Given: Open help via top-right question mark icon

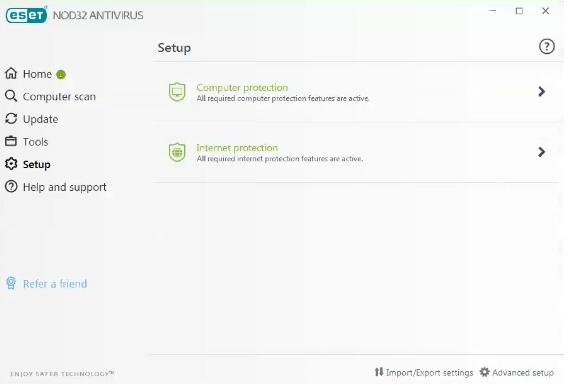Looking at the screenshot, I should pos(547,47).
